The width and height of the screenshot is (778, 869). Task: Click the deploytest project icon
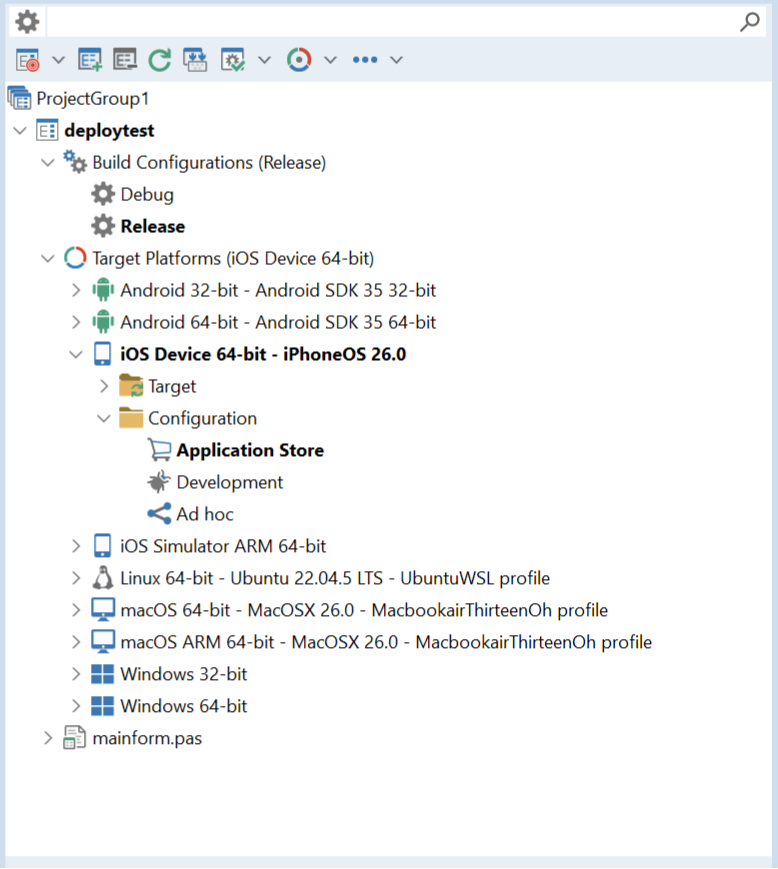tap(47, 131)
